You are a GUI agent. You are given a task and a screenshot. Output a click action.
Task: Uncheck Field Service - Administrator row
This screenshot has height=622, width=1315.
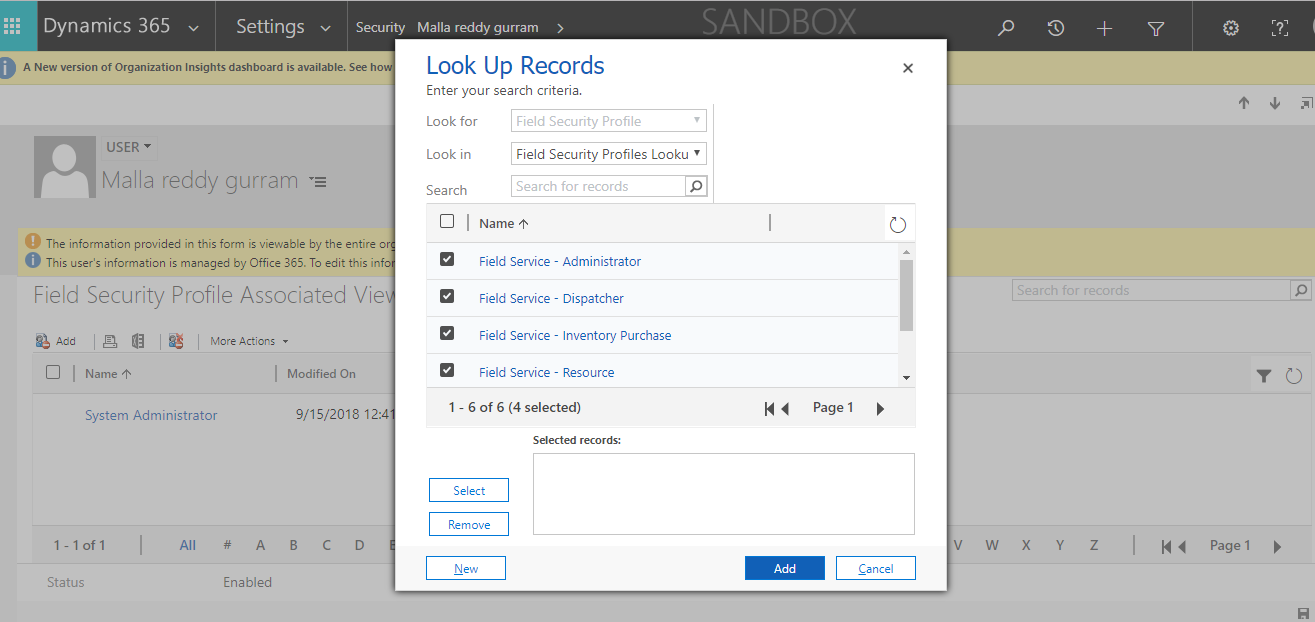click(x=447, y=259)
